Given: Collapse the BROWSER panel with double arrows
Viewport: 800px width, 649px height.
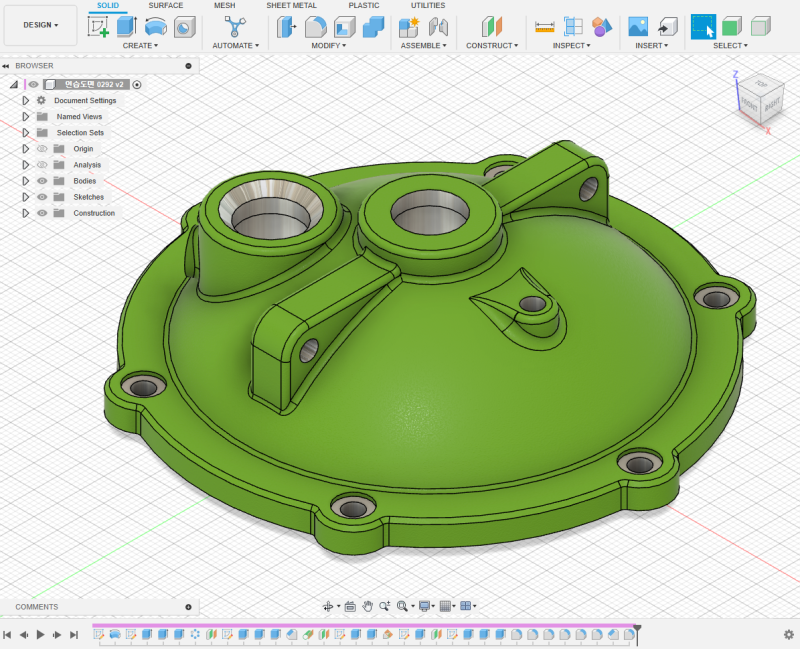Looking at the screenshot, I should pyautogui.click(x=6, y=66).
